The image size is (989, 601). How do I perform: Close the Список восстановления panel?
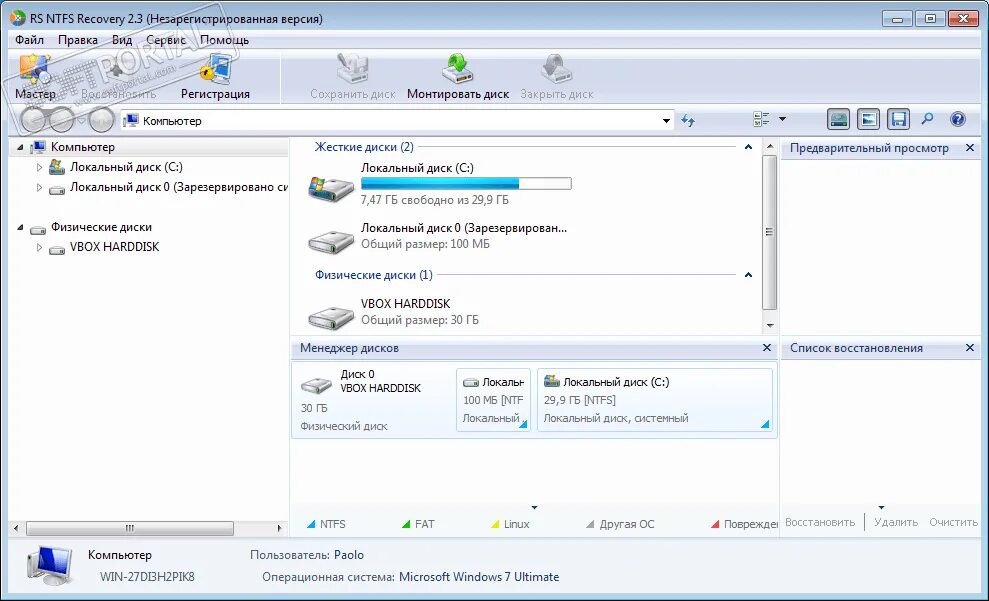coord(970,347)
